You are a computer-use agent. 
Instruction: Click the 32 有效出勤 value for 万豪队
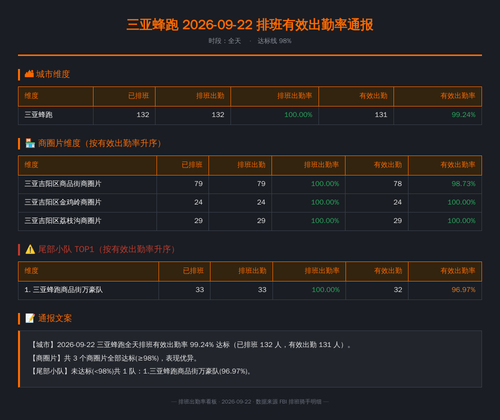coord(398,290)
